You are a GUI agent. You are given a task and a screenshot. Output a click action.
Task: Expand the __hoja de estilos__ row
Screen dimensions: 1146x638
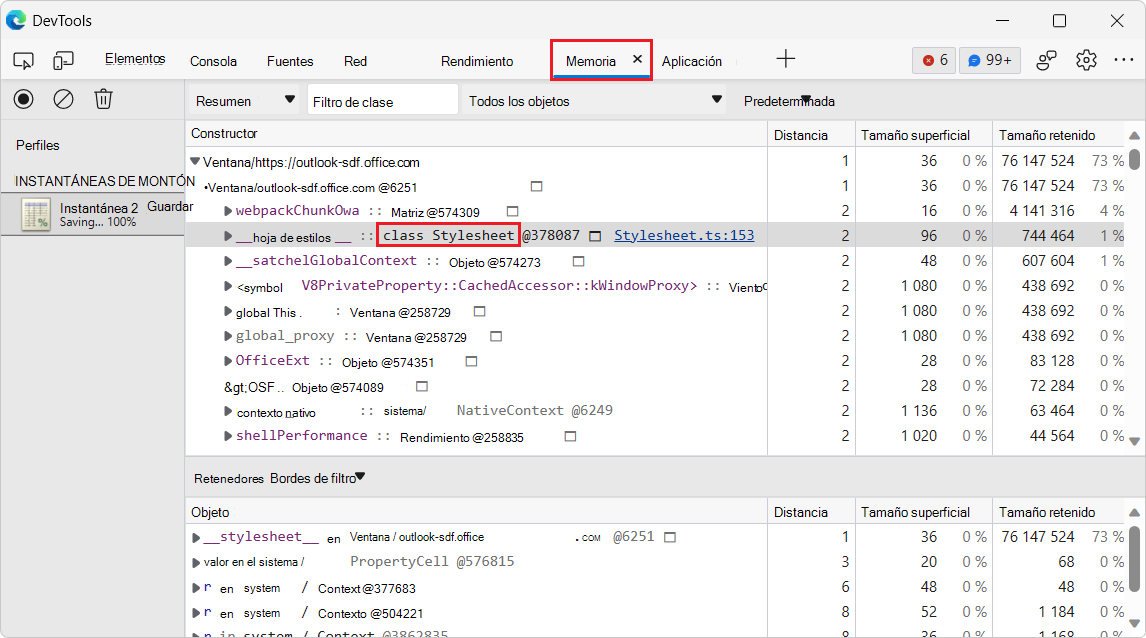[228, 236]
